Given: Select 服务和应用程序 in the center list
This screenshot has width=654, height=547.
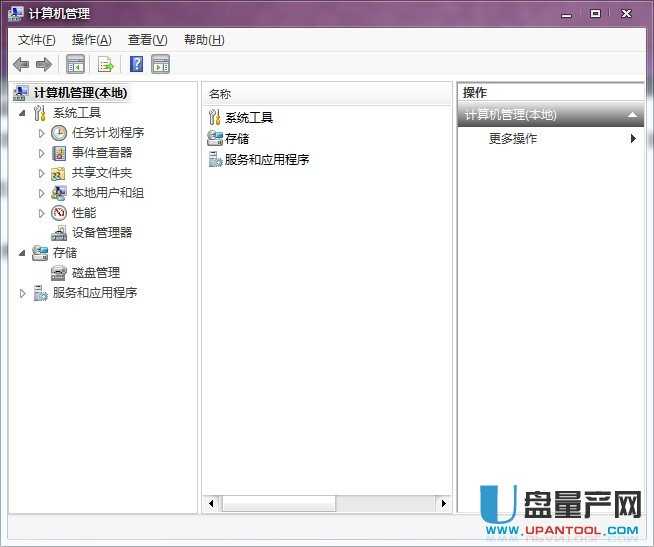Looking at the screenshot, I should pos(266,159).
